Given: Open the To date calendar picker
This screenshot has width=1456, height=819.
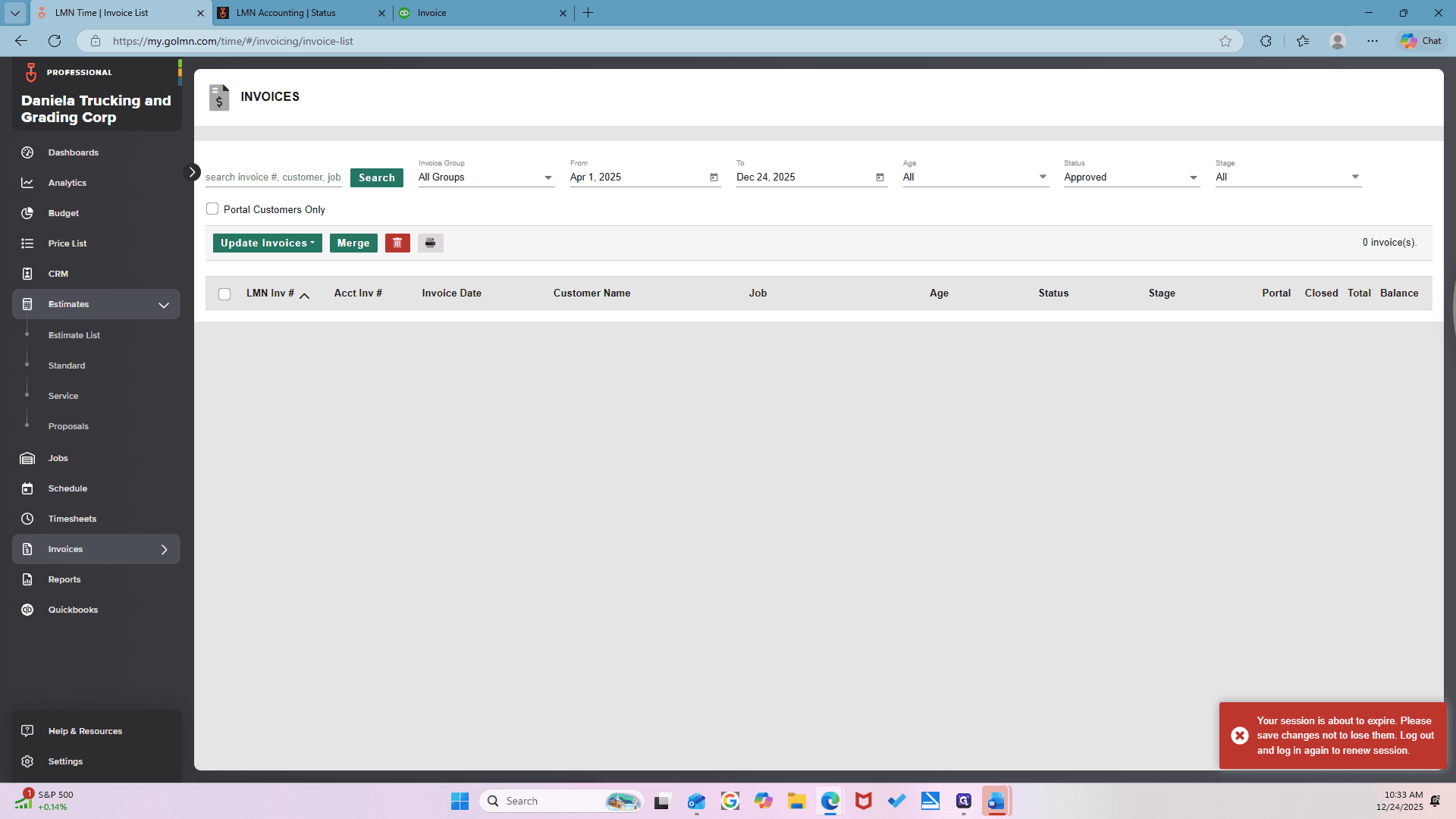Looking at the screenshot, I should (x=880, y=177).
